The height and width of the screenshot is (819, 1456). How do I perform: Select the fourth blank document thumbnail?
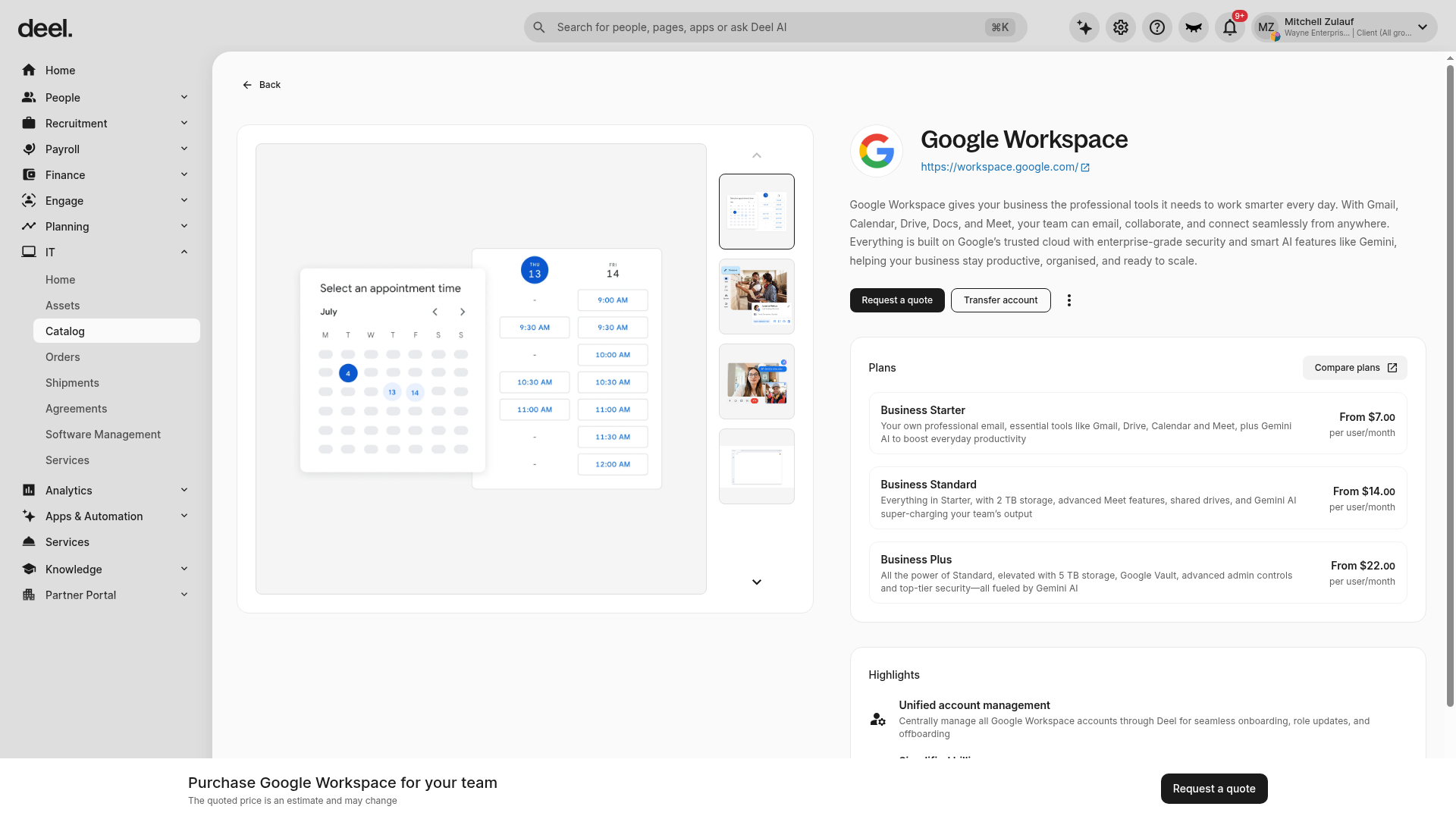coord(757,466)
